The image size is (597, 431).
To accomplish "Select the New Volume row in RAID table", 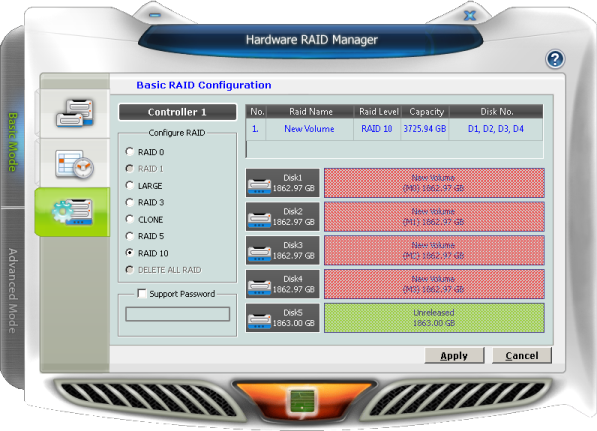I will pos(394,129).
